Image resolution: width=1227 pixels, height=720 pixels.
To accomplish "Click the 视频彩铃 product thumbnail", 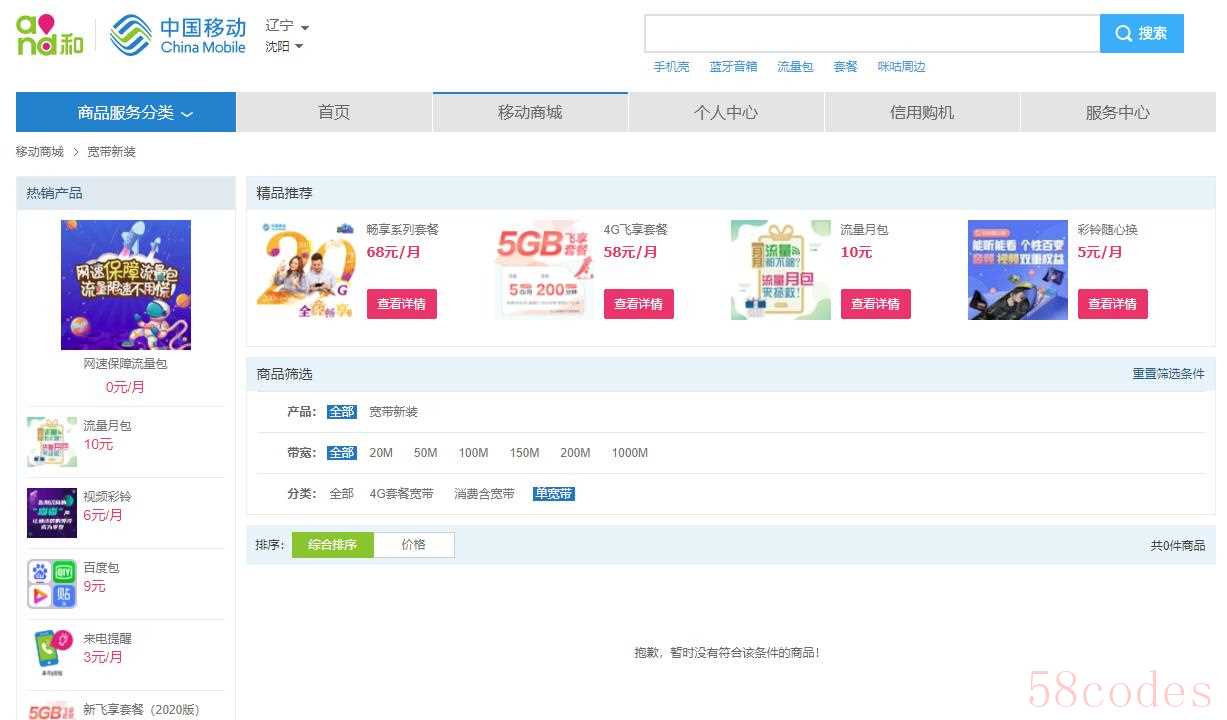I will (52, 513).
